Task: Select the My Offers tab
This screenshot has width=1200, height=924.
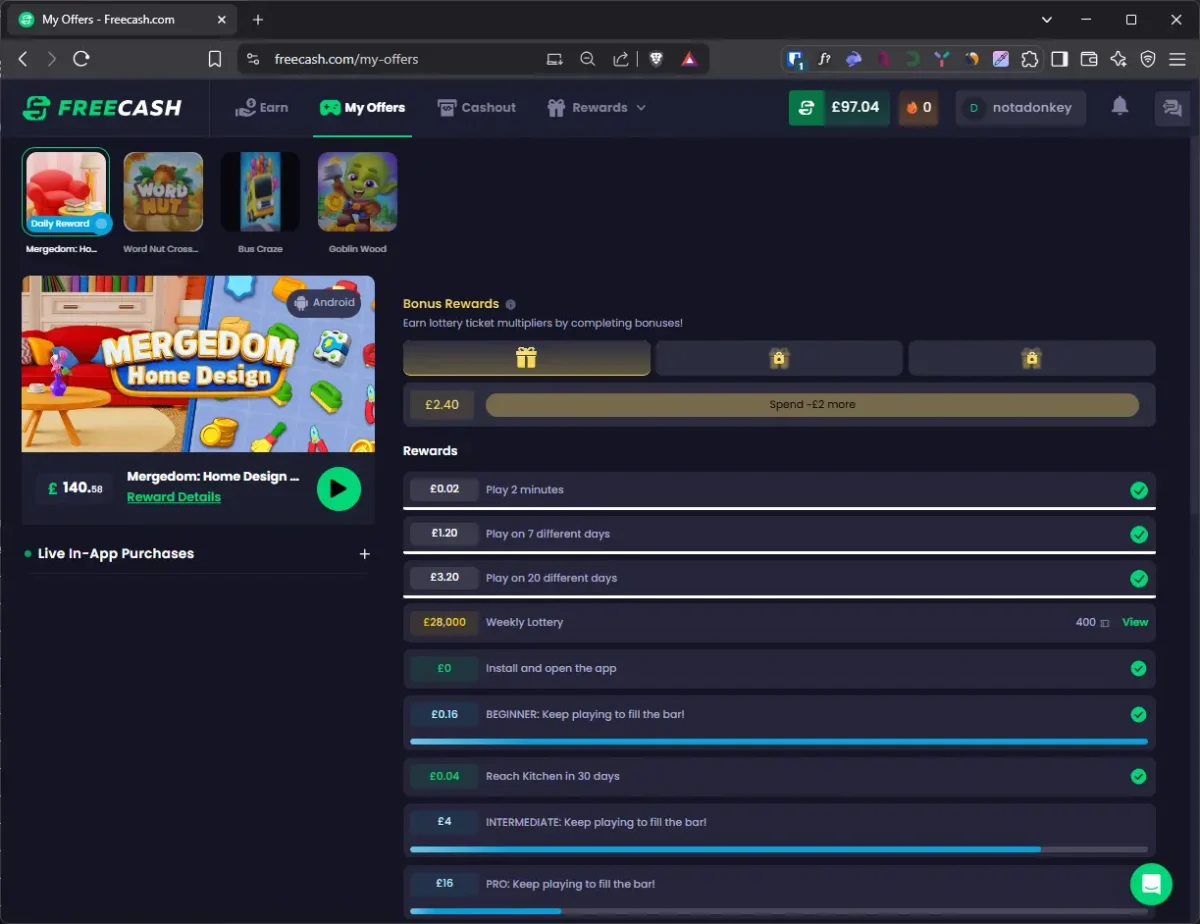Action: click(362, 107)
